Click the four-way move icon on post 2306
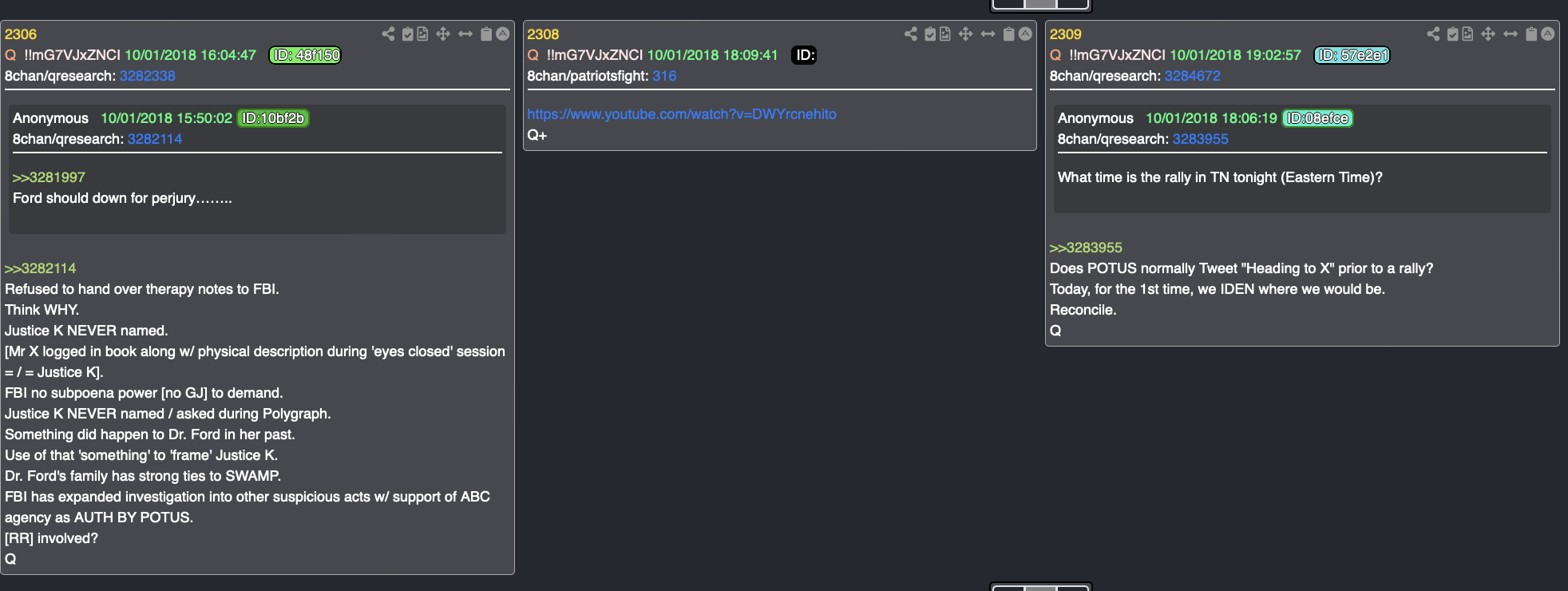This screenshot has height=591, width=1568. pos(443,34)
